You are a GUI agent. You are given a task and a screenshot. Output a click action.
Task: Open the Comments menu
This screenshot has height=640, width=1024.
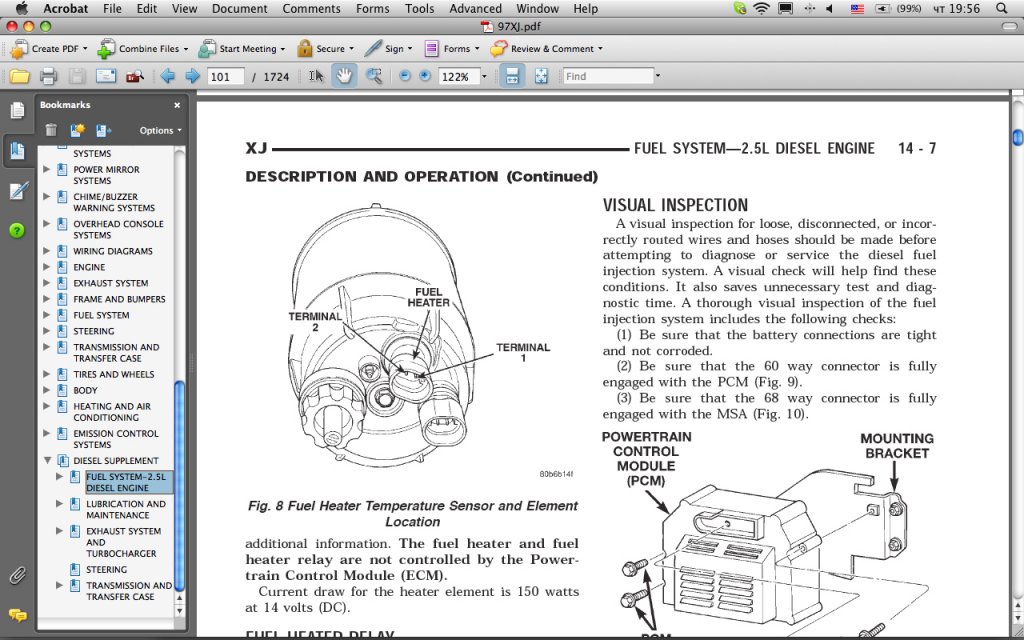(x=311, y=8)
